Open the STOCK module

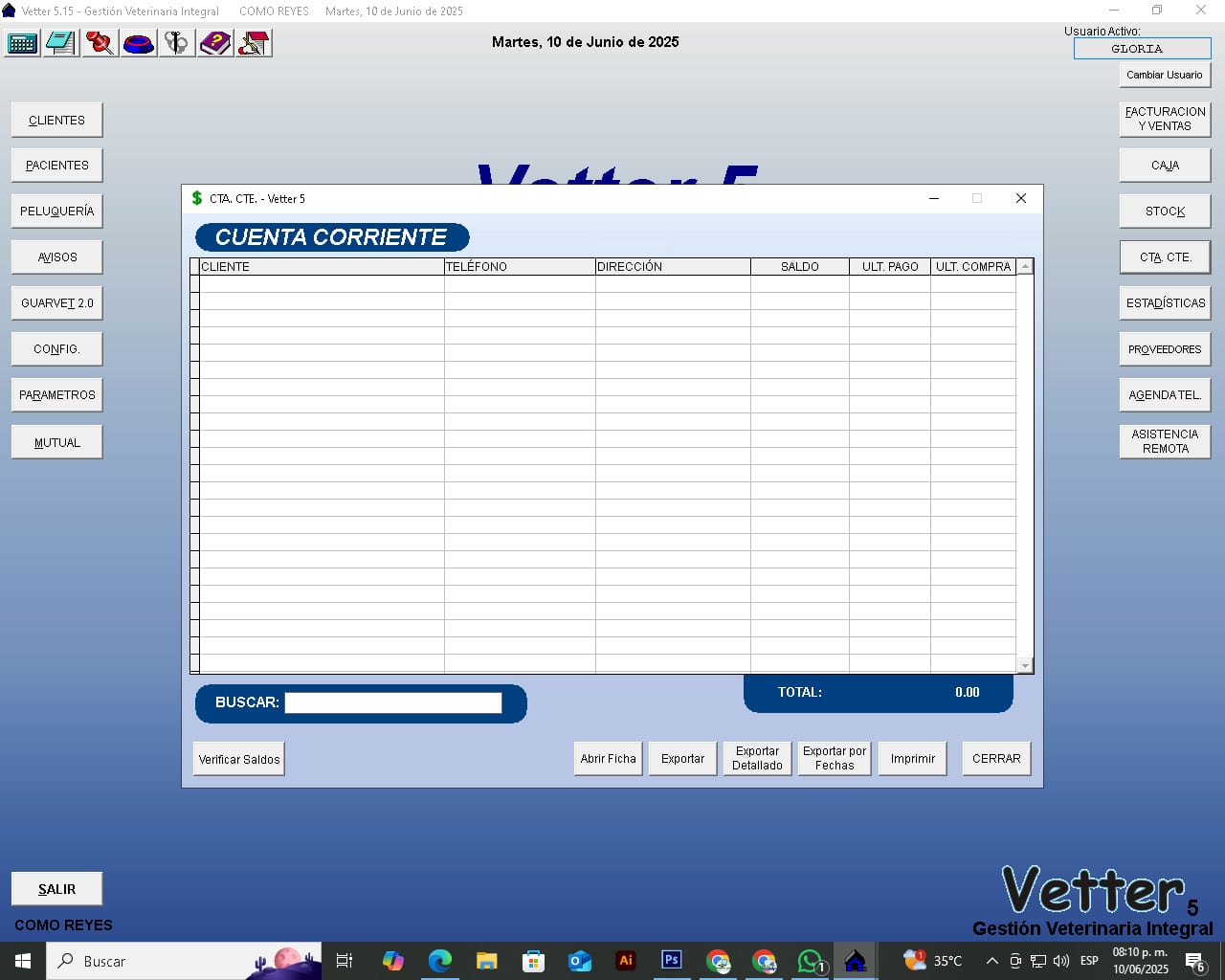(x=1165, y=211)
